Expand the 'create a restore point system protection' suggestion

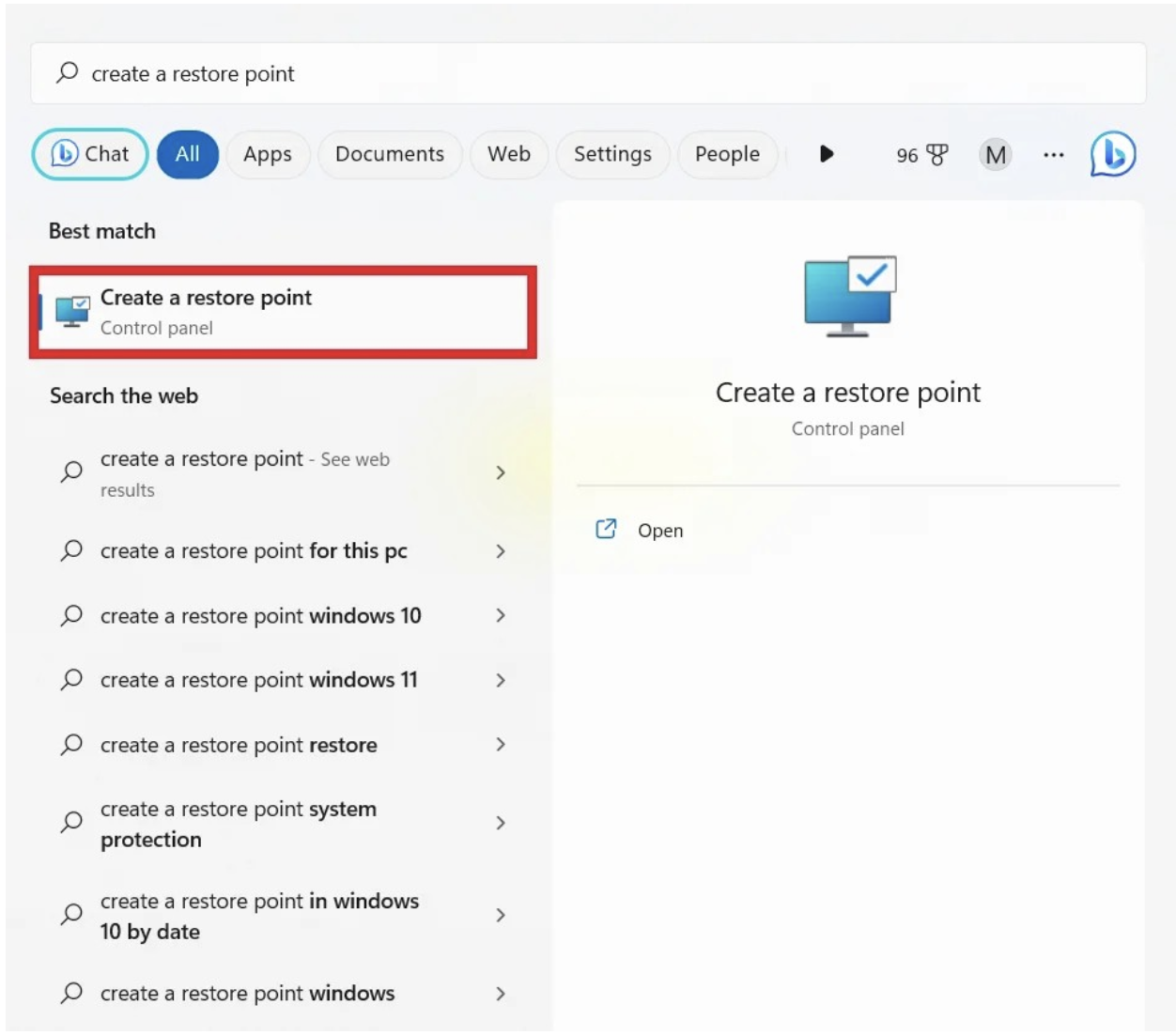(x=502, y=823)
